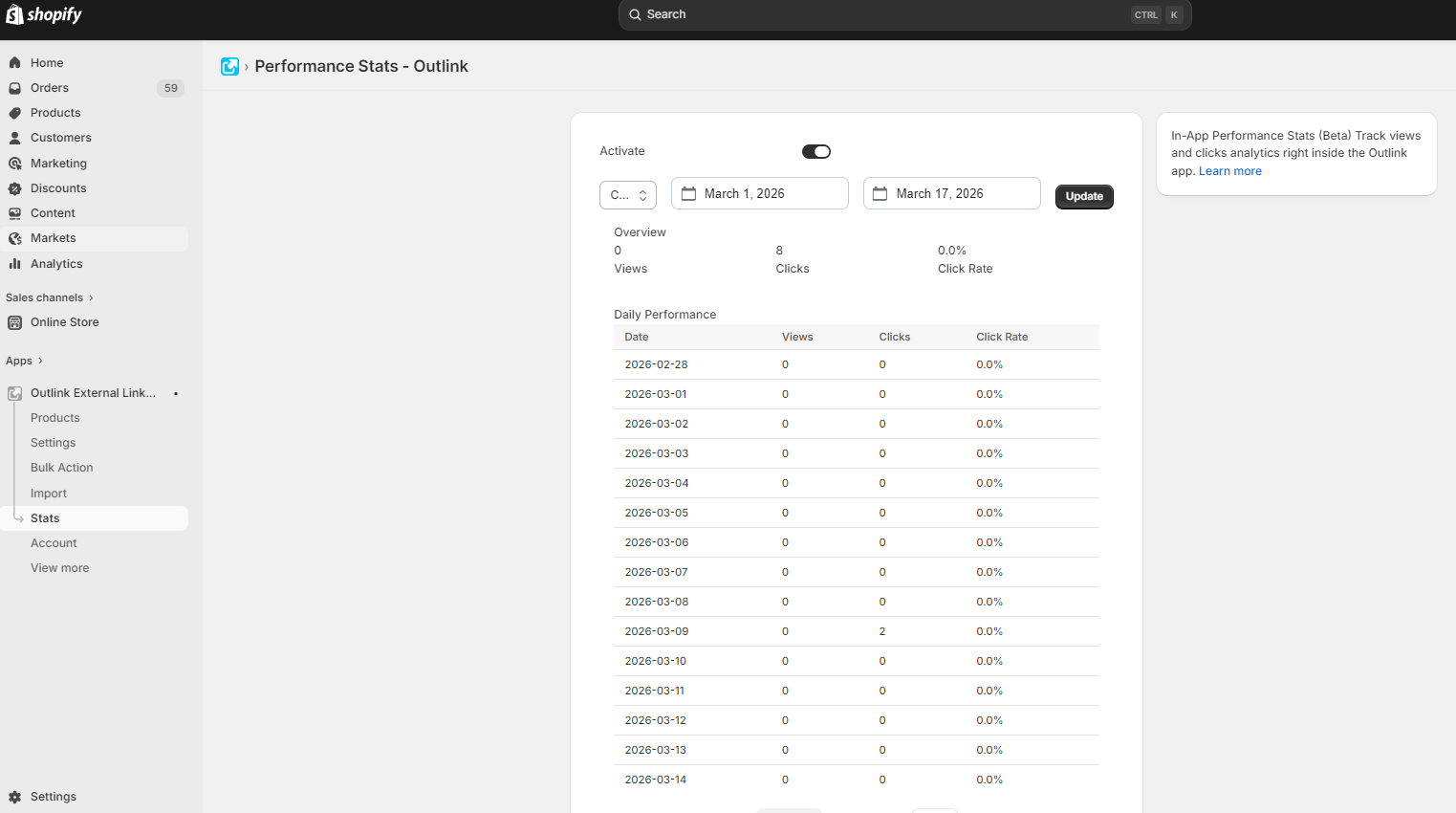The width and height of the screenshot is (1456, 813).
Task: Open the Import subpage
Action: pyautogui.click(x=49, y=494)
